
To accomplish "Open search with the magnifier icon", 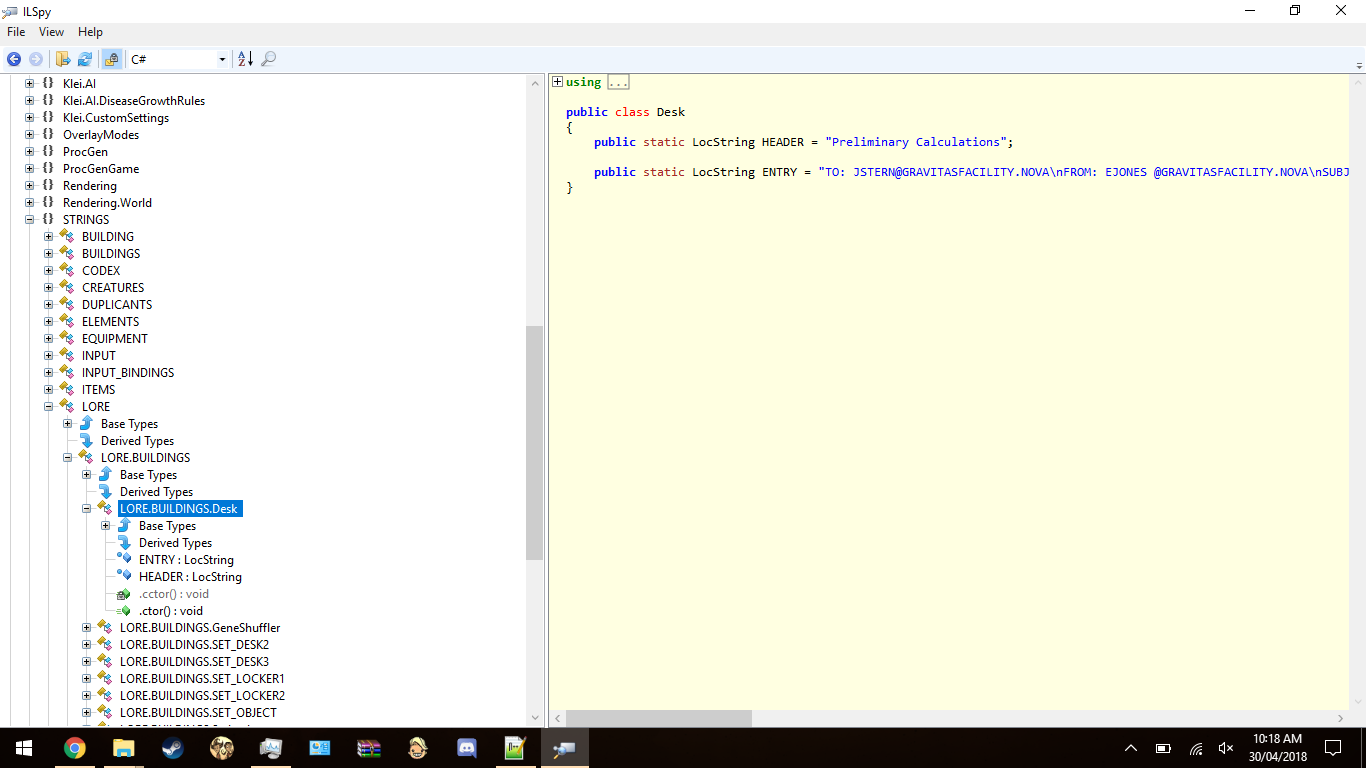I will [x=269, y=60].
